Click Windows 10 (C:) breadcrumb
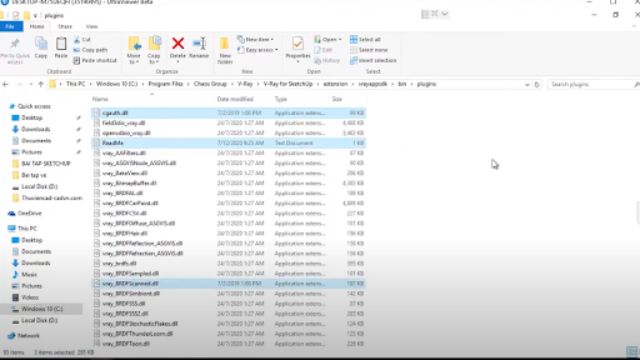The height and width of the screenshot is (360, 640). point(117,84)
